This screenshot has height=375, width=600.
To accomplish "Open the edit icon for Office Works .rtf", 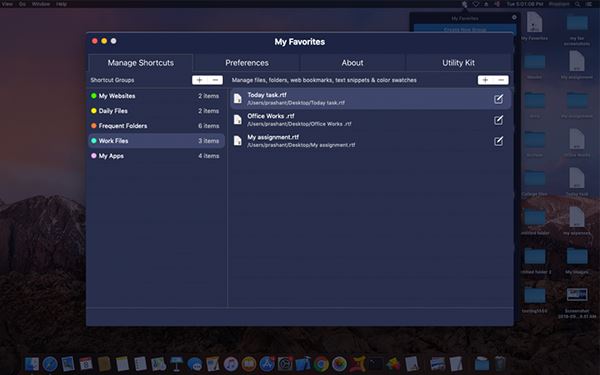I will pyautogui.click(x=498, y=120).
